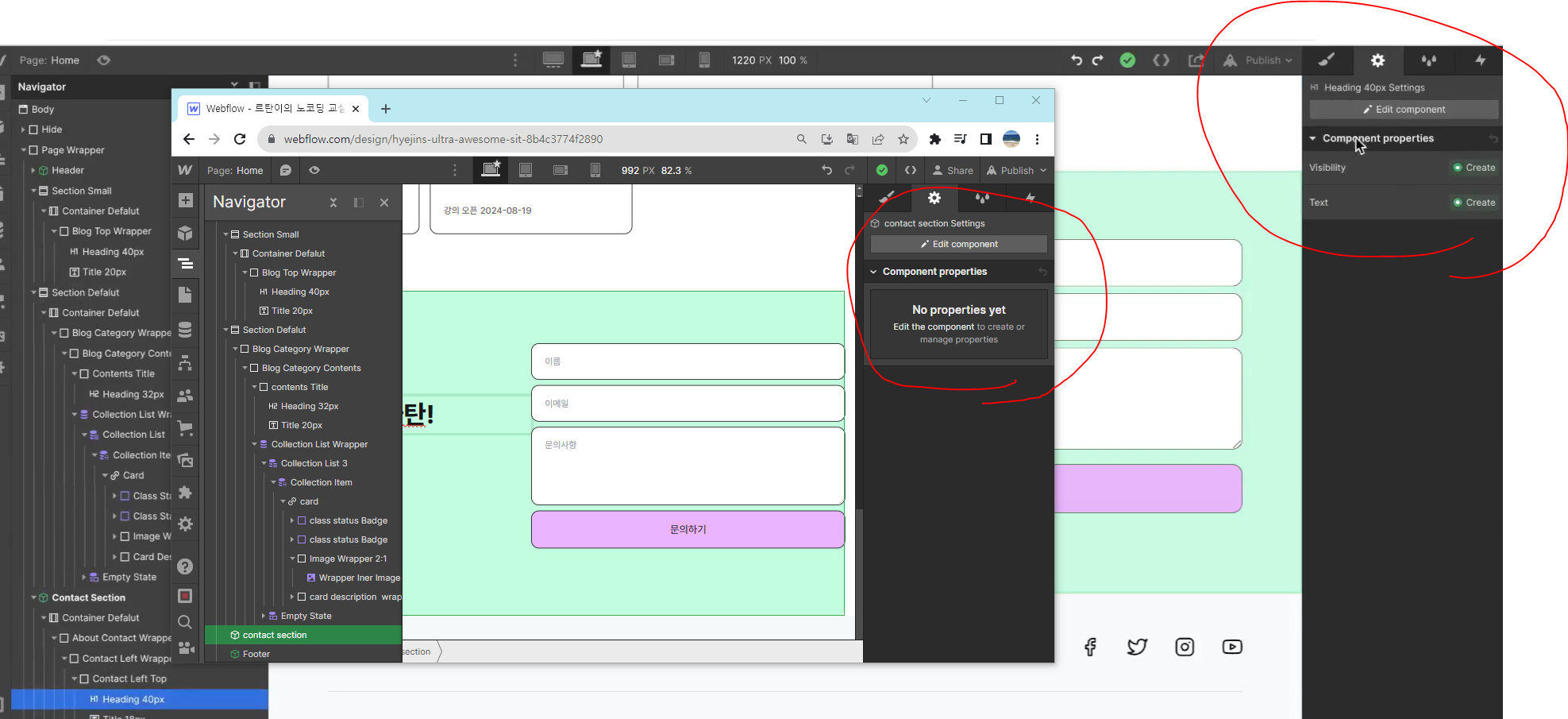This screenshot has width=1568, height=719.
Task: Open Publish dropdown in front window
Action: (1017, 170)
